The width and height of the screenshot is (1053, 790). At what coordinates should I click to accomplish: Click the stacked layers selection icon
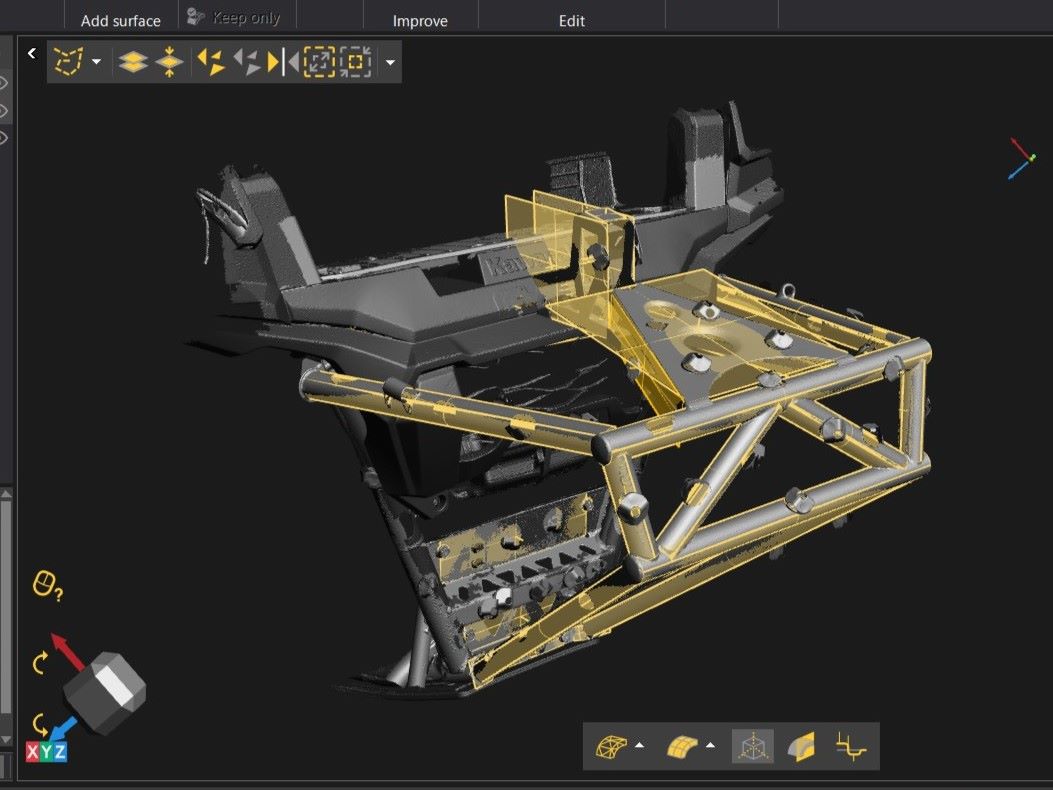tap(133, 62)
